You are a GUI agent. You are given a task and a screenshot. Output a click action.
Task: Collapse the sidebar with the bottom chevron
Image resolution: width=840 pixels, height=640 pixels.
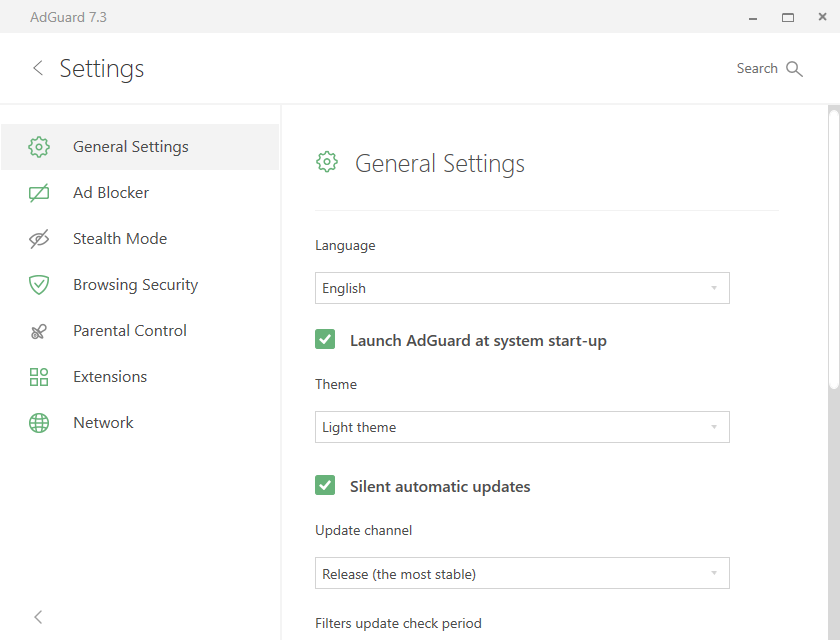pyautogui.click(x=38, y=617)
